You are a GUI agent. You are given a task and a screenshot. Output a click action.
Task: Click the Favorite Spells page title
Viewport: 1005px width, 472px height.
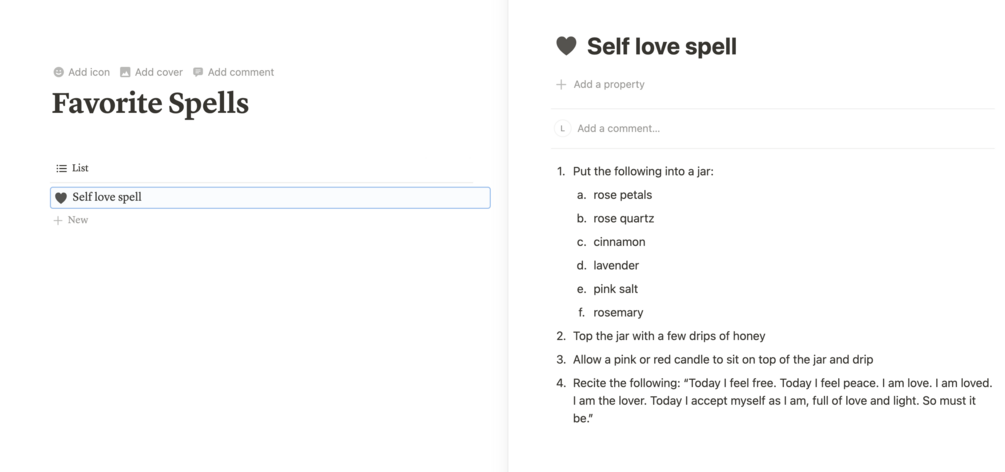click(150, 103)
